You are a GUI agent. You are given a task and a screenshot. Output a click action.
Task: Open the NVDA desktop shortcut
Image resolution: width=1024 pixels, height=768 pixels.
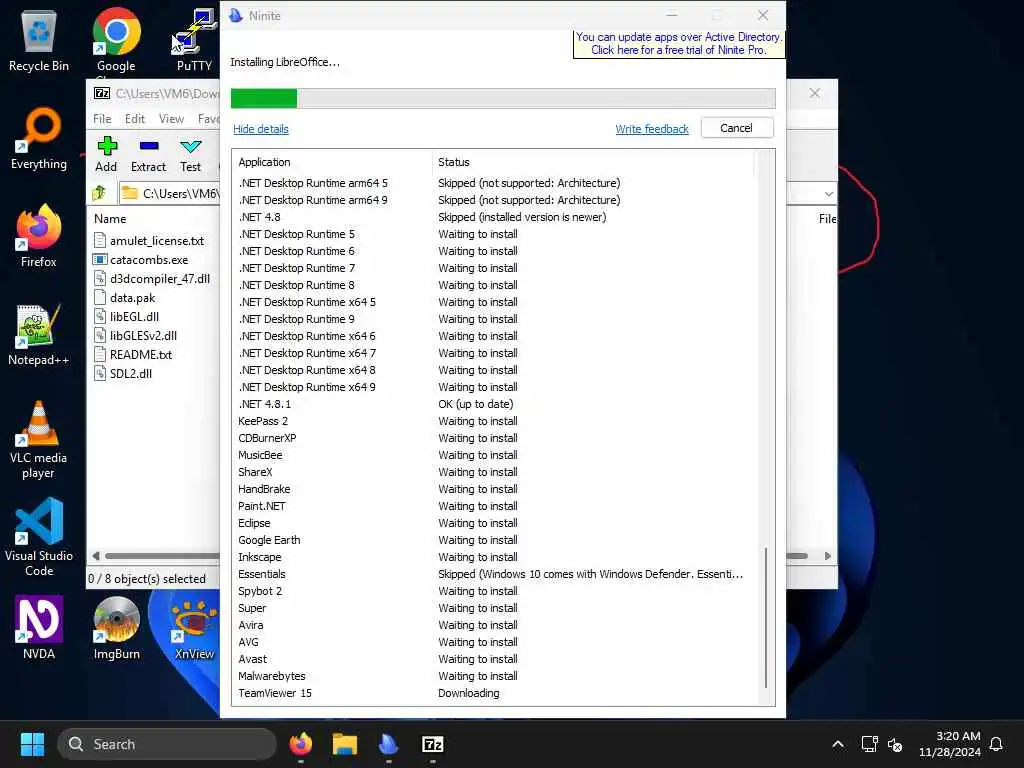(39, 628)
